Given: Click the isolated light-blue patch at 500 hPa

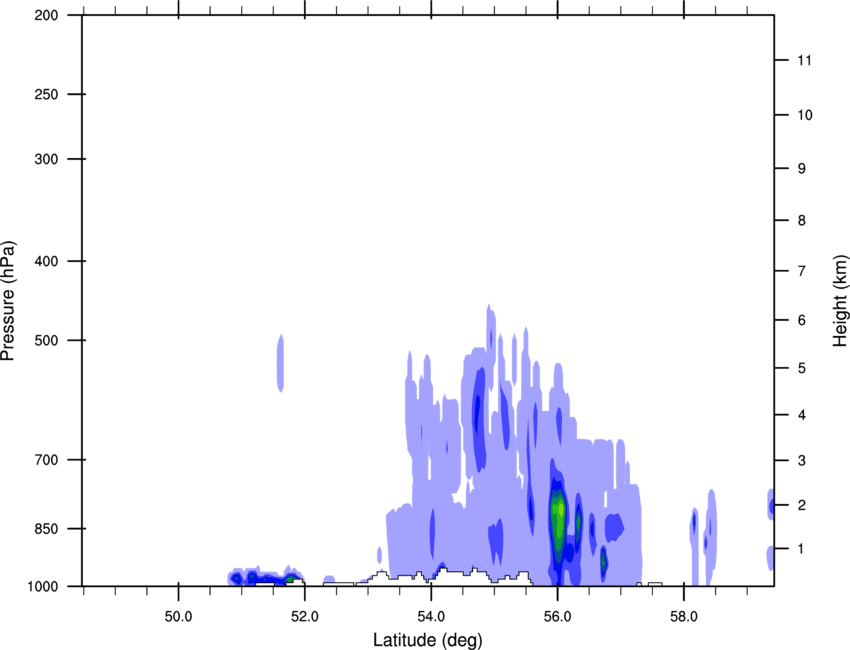Looking at the screenshot, I should [x=281, y=363].
